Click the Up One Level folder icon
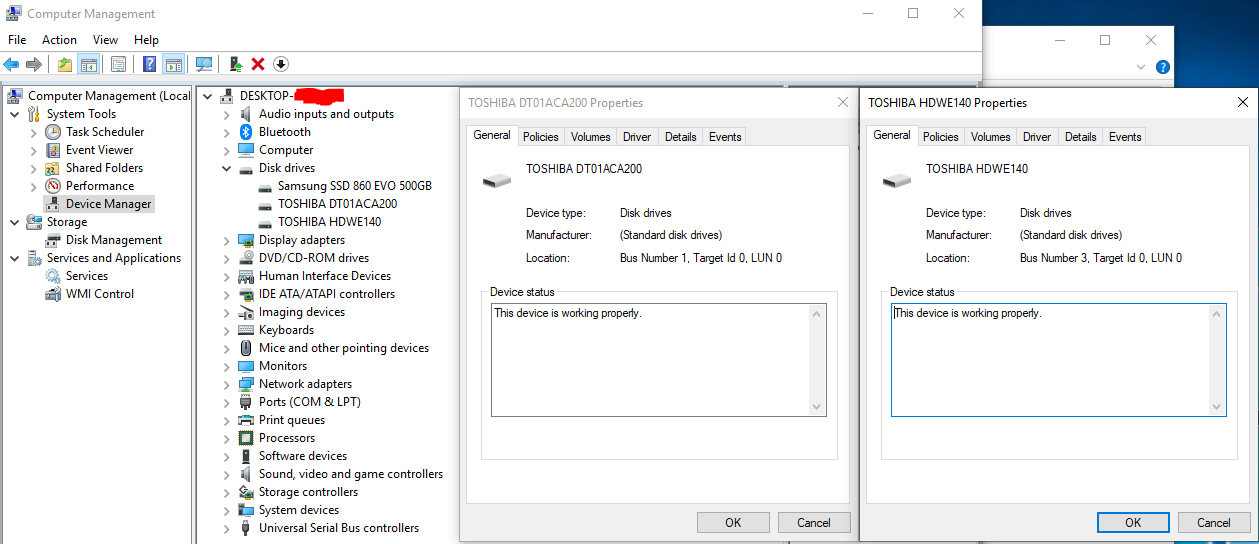Viewport: 1259px width, 544px height. (x=65, y=64)
